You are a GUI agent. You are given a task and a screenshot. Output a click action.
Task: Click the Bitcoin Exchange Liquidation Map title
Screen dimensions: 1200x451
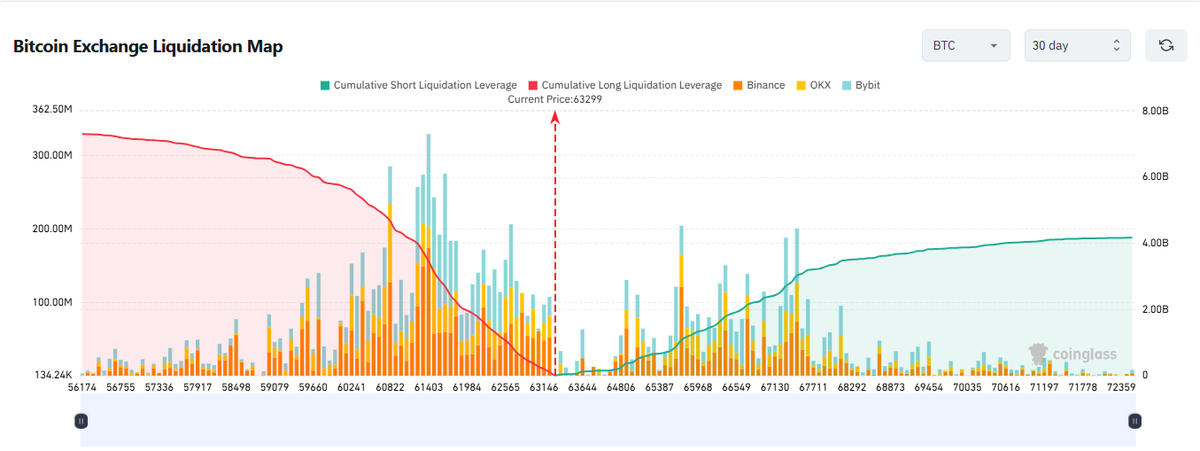point(148,46)
